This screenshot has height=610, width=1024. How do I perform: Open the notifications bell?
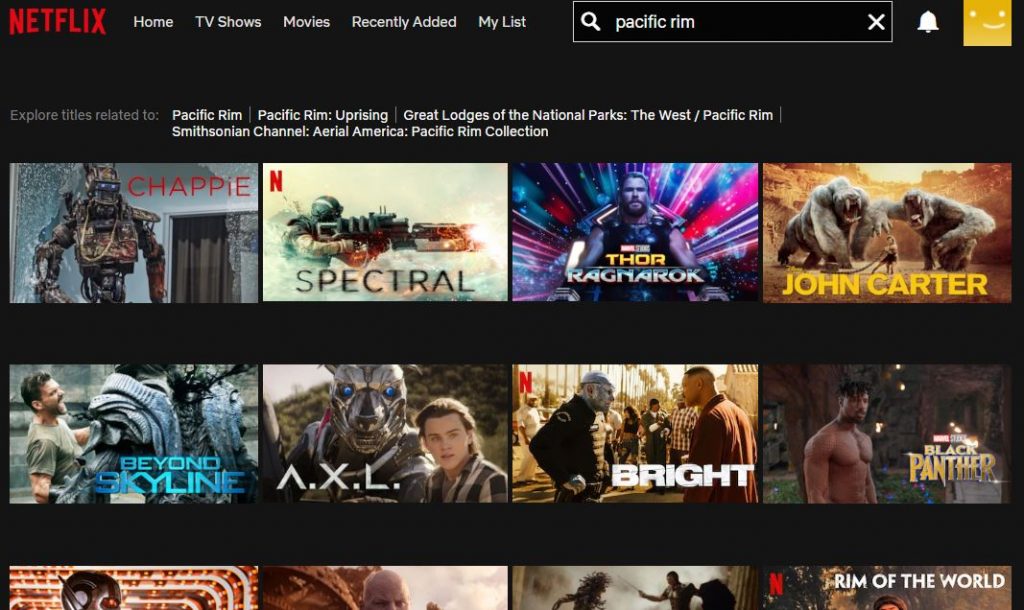click(x=928, y=22)
